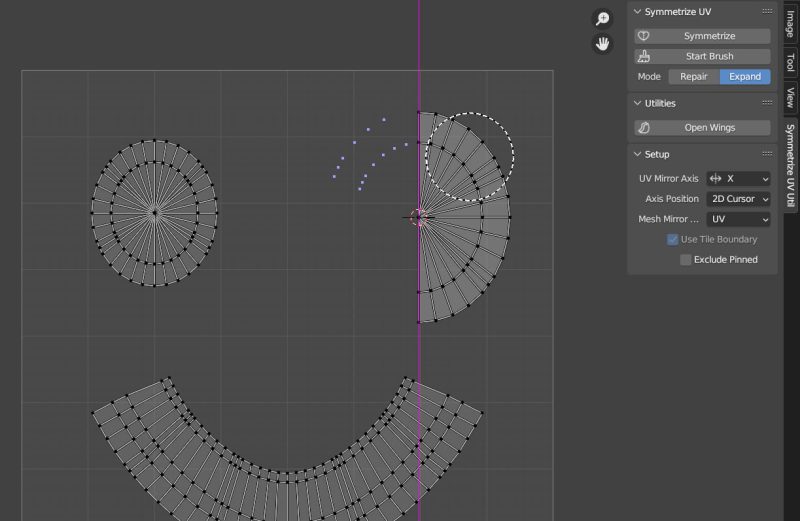Collapse the Setup panel

tap(638, 154)
